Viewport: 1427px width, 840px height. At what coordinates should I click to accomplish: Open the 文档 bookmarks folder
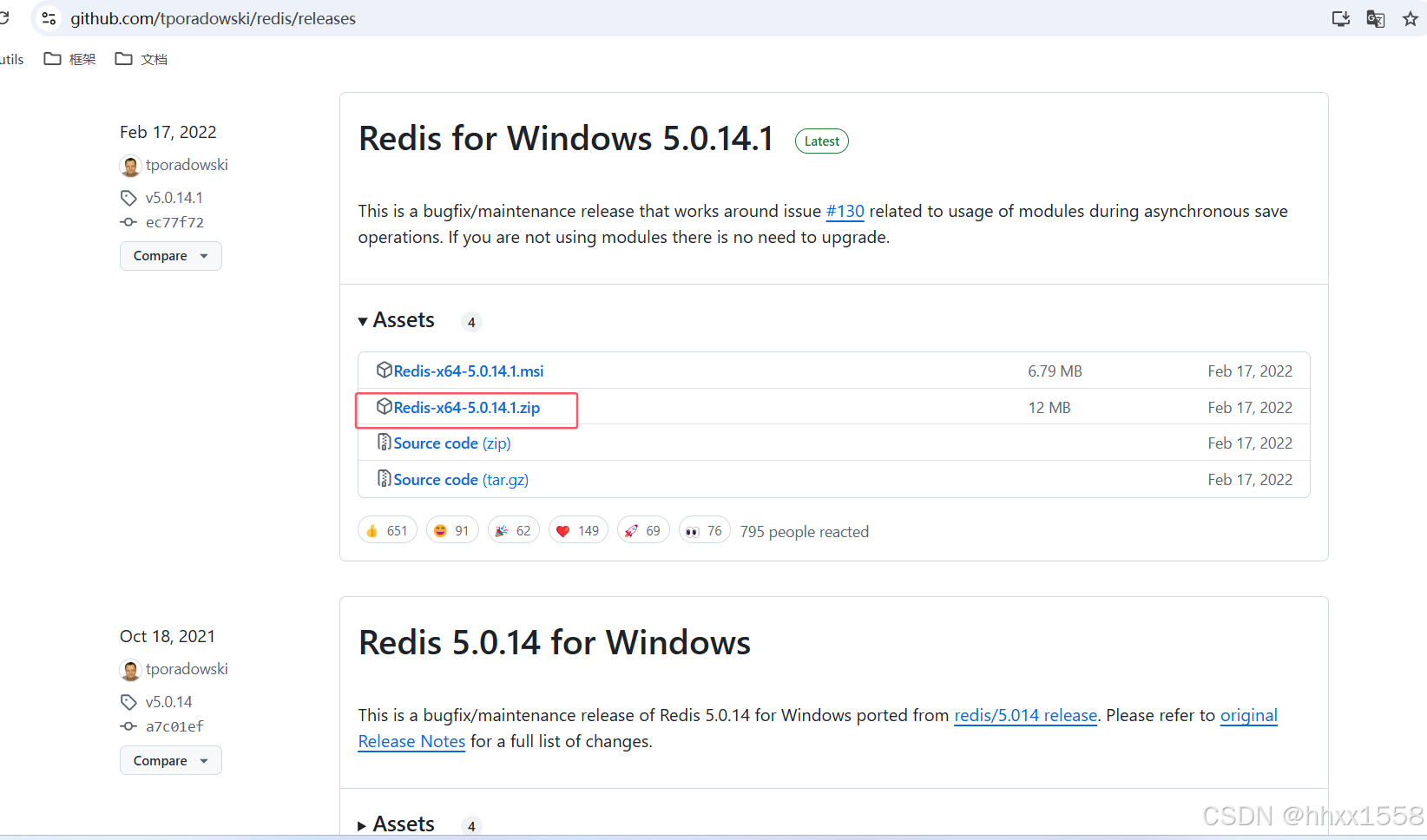(141, 59)
